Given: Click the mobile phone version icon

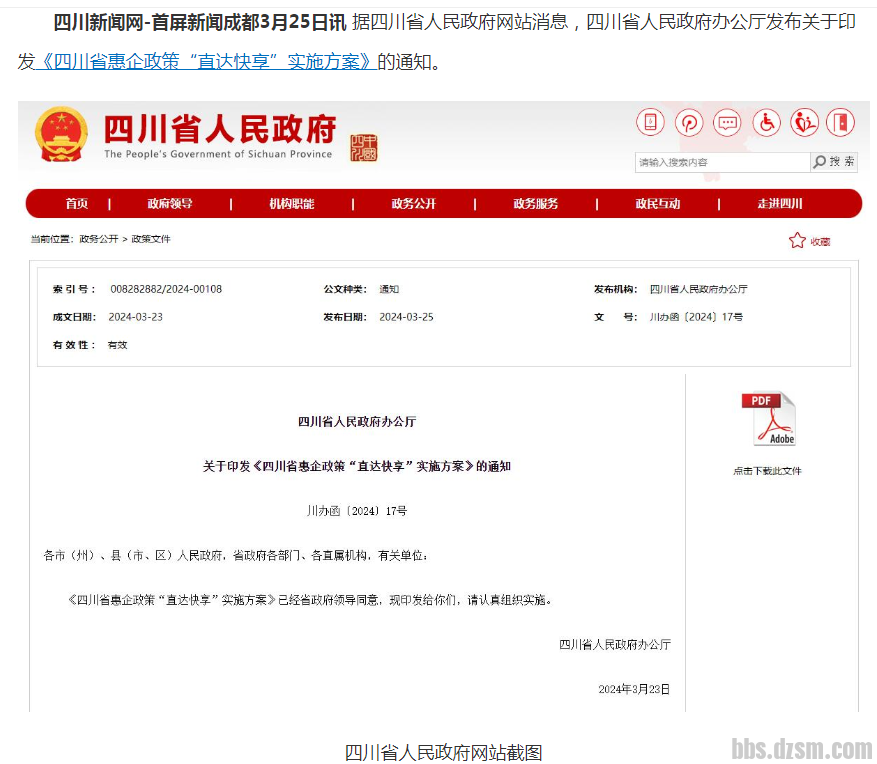Looking at the screenshot, I should pyautogui.click(x=650, y=123).
